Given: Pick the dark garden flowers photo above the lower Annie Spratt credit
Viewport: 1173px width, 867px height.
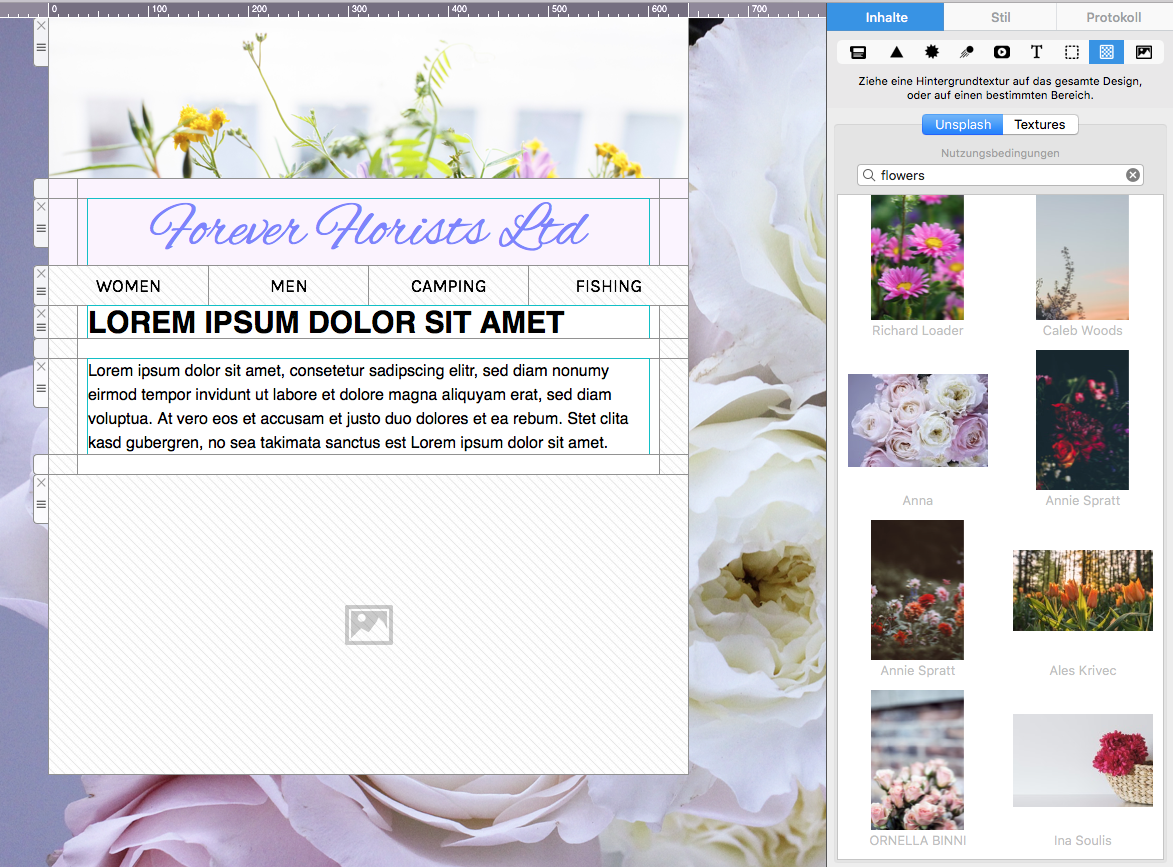Looking at the screenshot, I should coord(917,589).
